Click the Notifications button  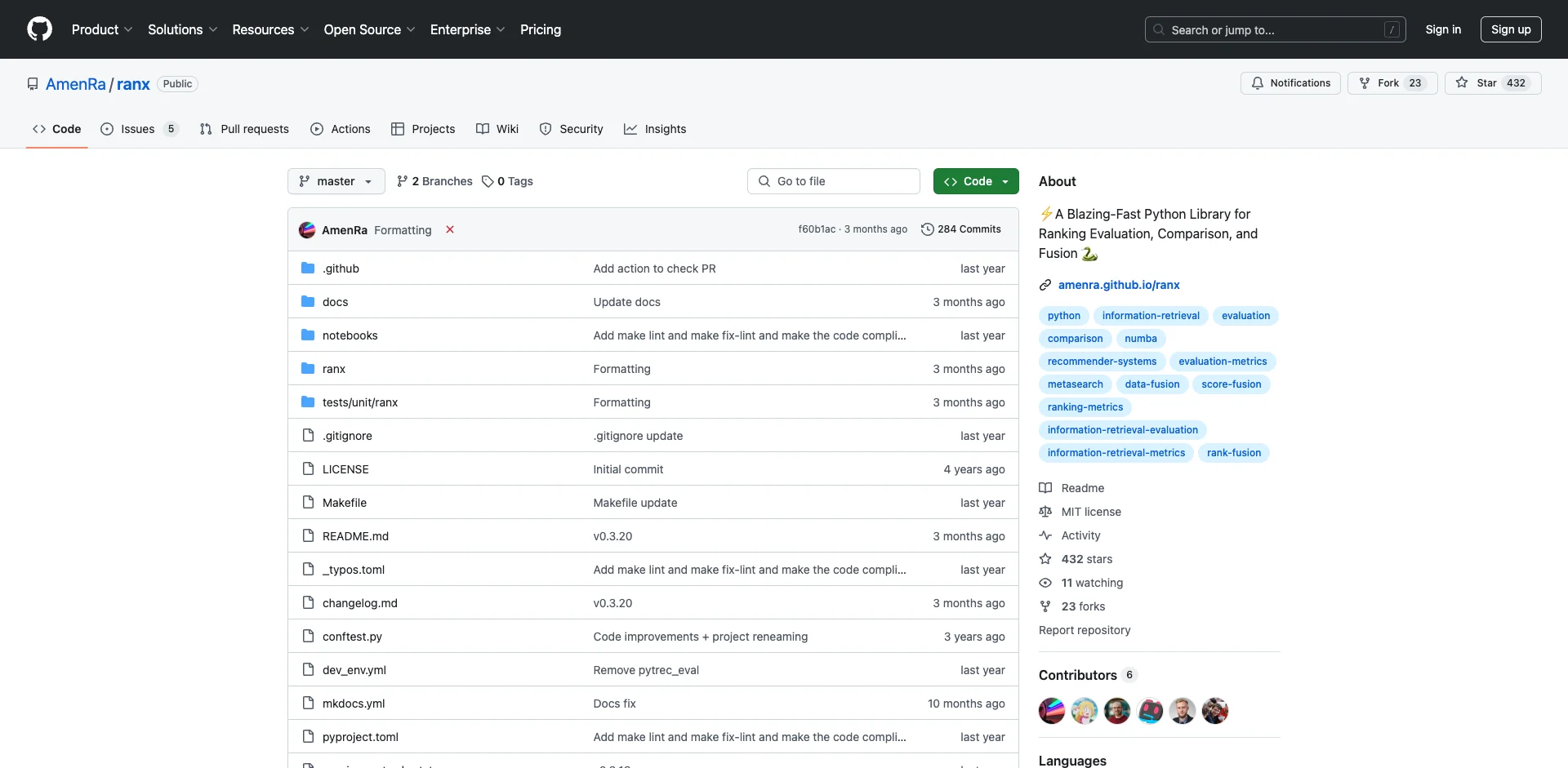pyautogui.click(x=1290, y=83)
